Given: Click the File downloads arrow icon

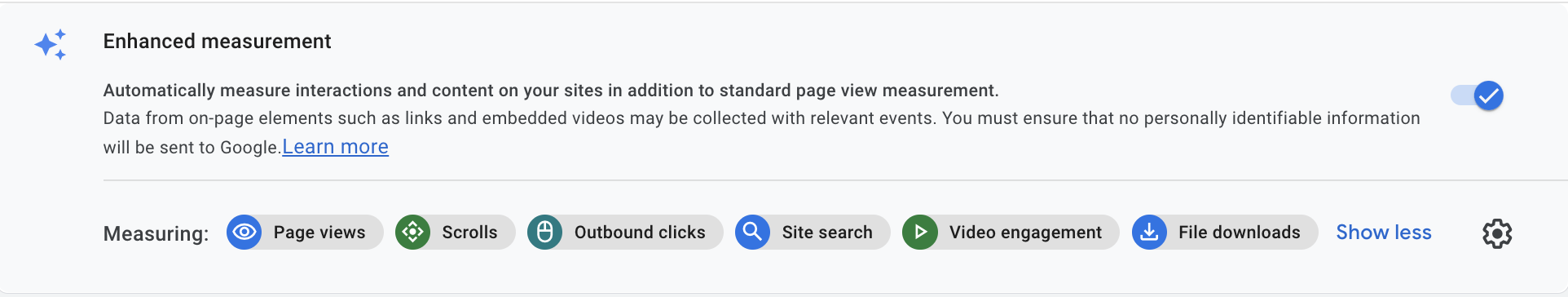Looking at the screenshot, I should coord(1149,233).
